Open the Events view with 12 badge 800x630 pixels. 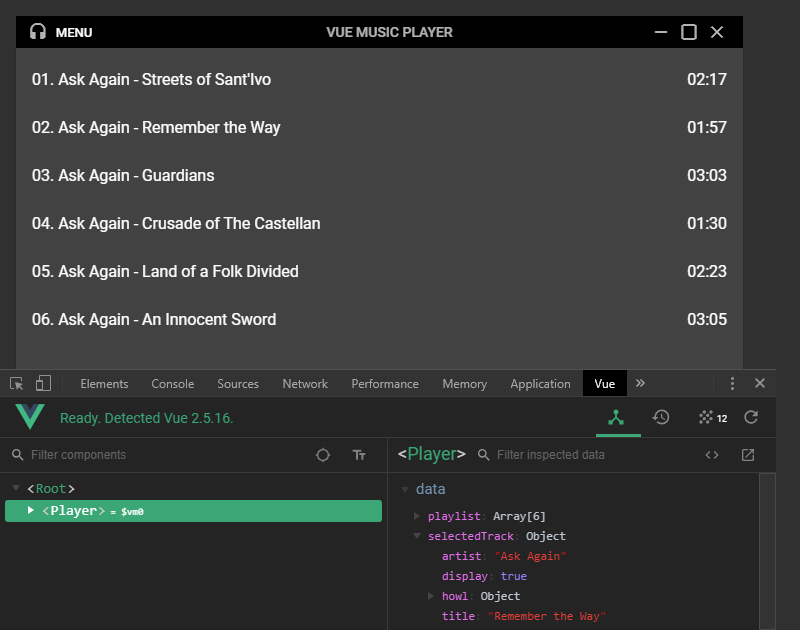click(x=712, y=418)
